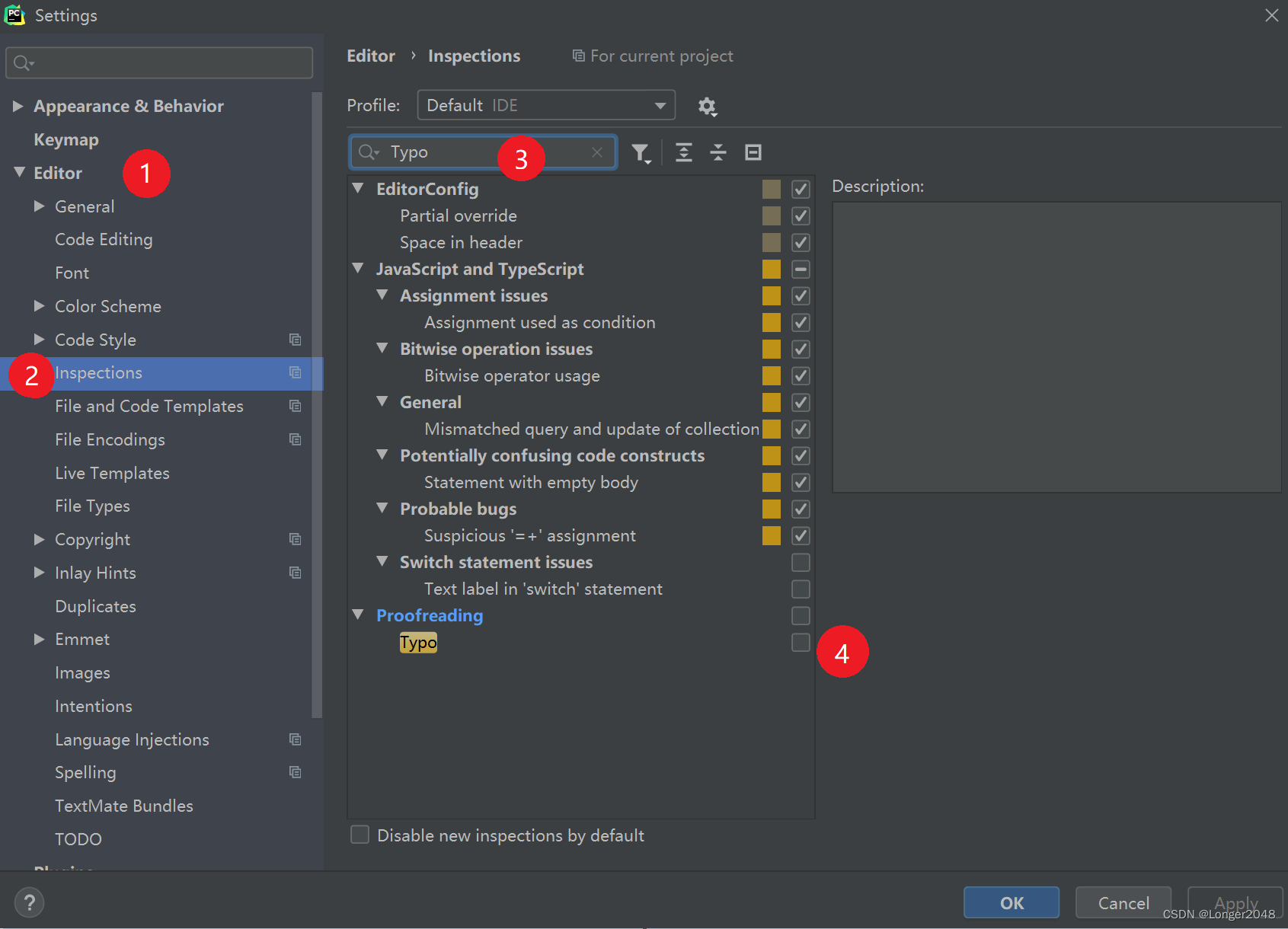Select Bitwise operator usage inspection
This screenshot has height=929, width=1288.
tap(512, 375)
